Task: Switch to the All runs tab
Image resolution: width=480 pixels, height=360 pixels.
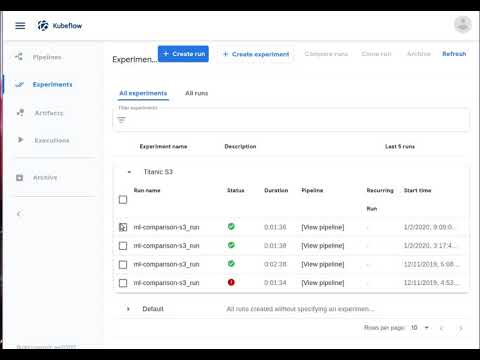Action: pyautogui.click(x=197, y=93)
